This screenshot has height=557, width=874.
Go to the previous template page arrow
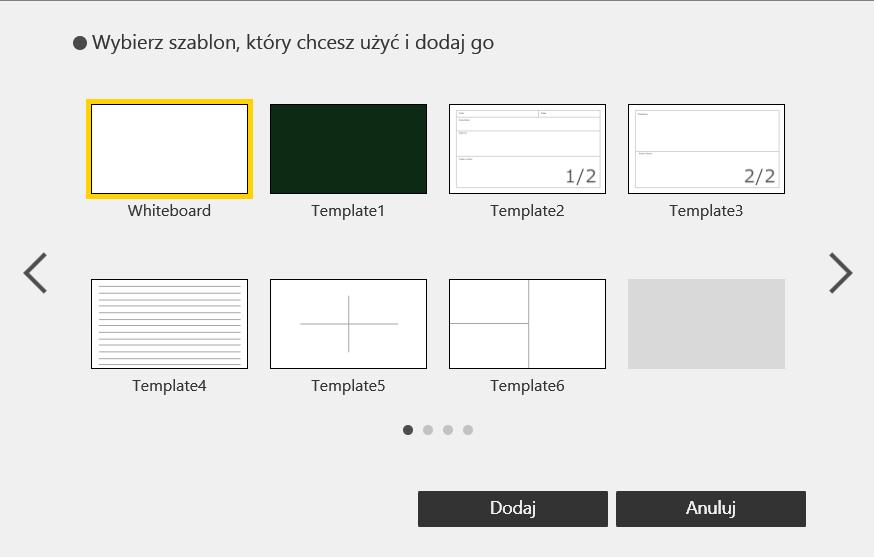(35, 273)
